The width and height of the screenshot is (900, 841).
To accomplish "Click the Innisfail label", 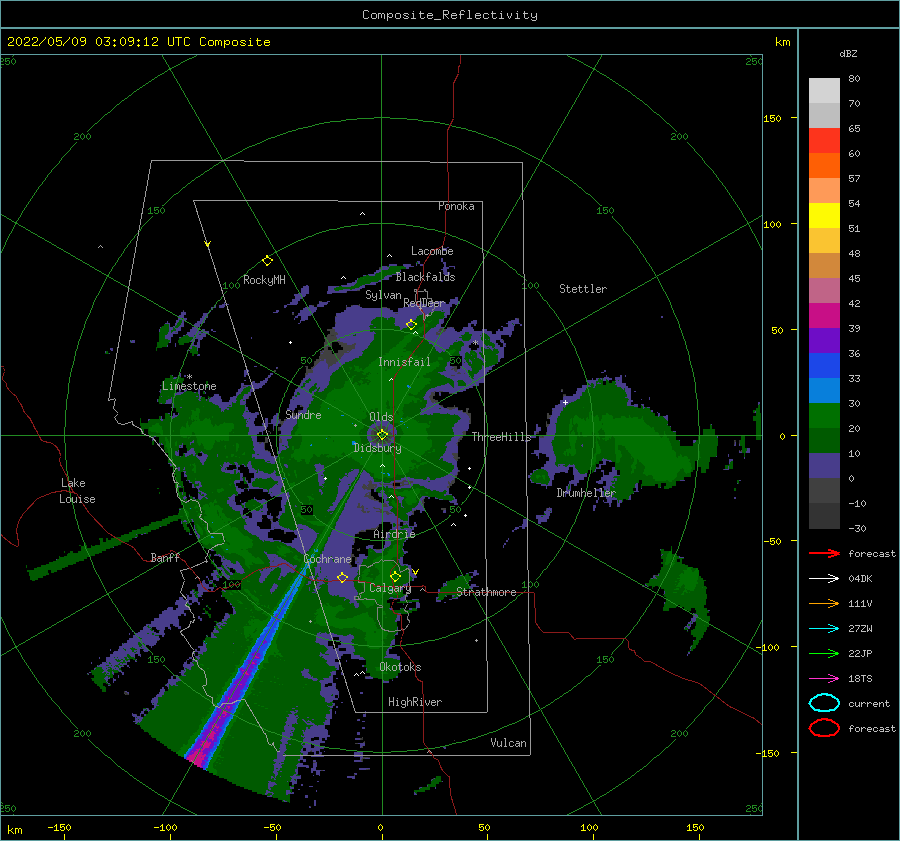I will coord(404,362).
